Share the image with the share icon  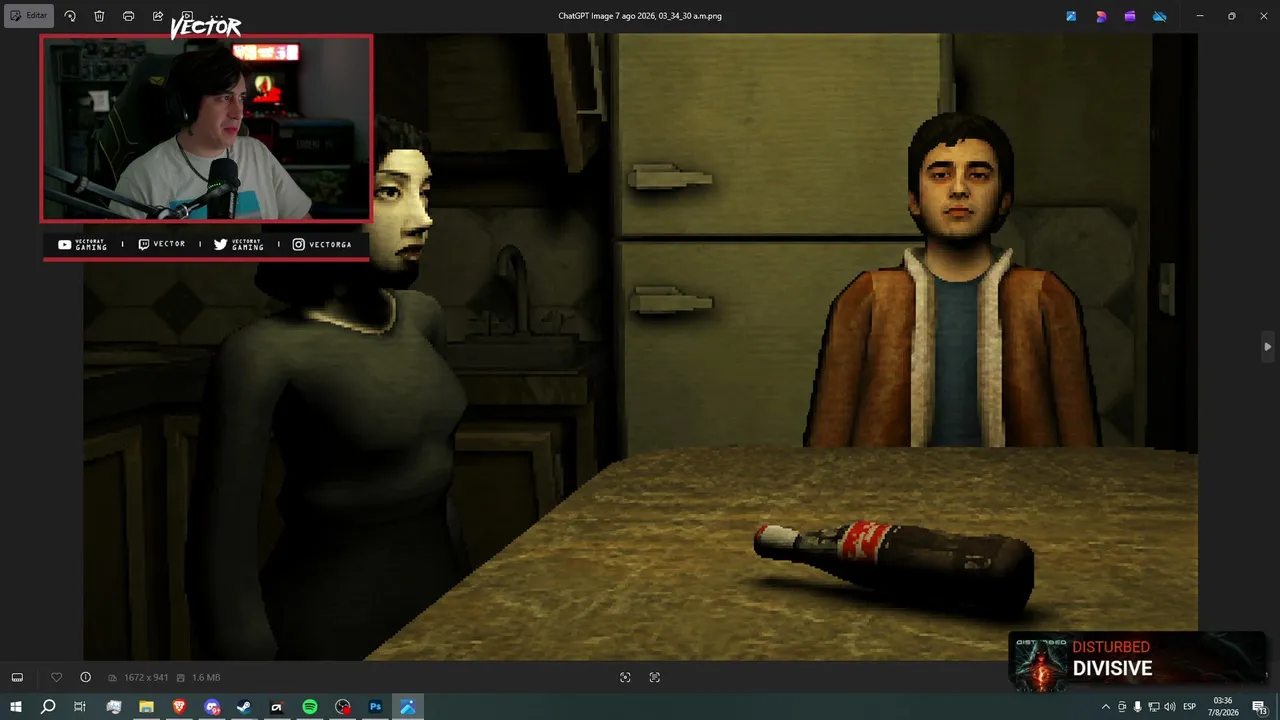(158, 16)
